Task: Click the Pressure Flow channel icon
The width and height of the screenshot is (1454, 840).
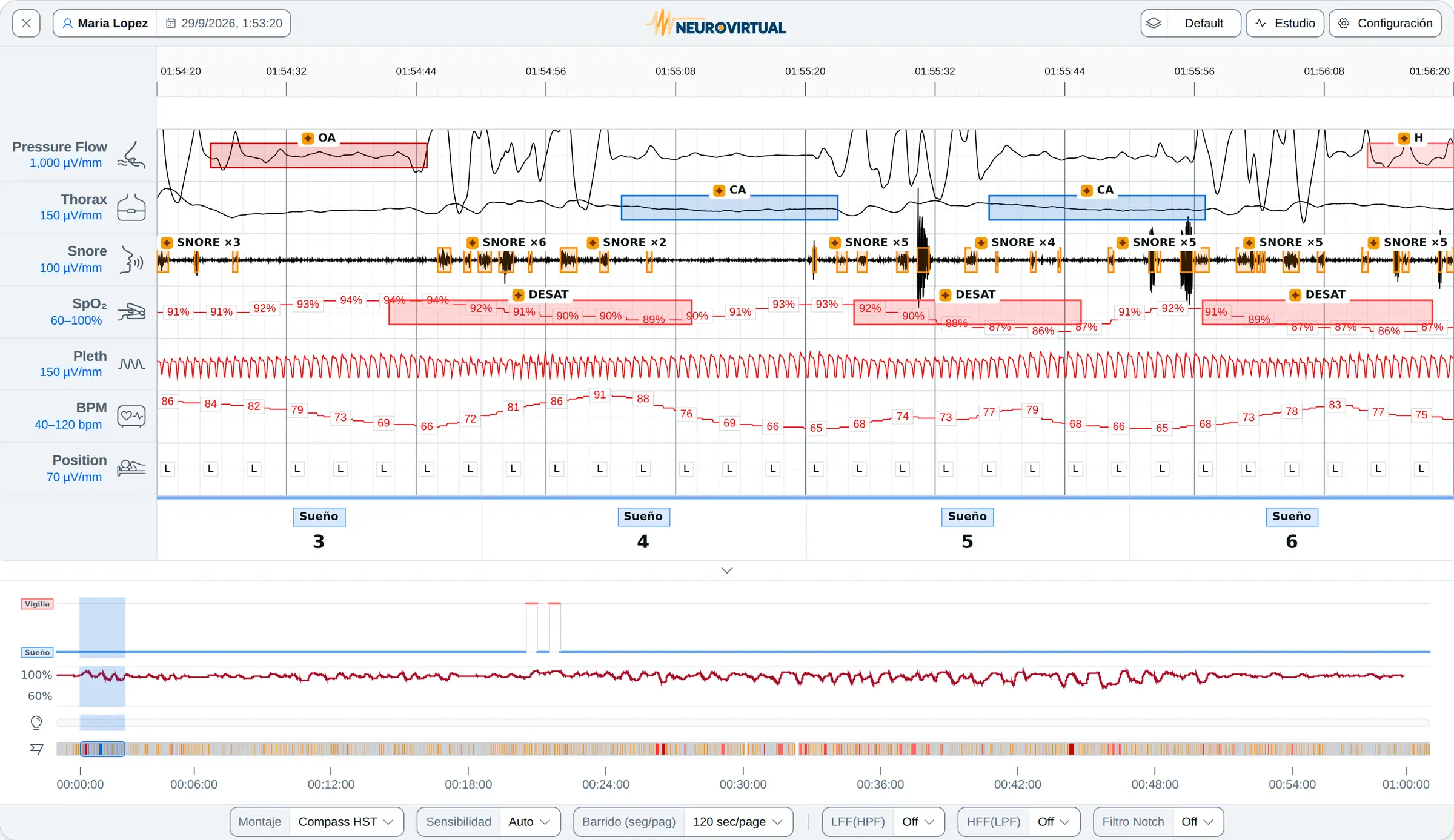Action: (131, 155)
